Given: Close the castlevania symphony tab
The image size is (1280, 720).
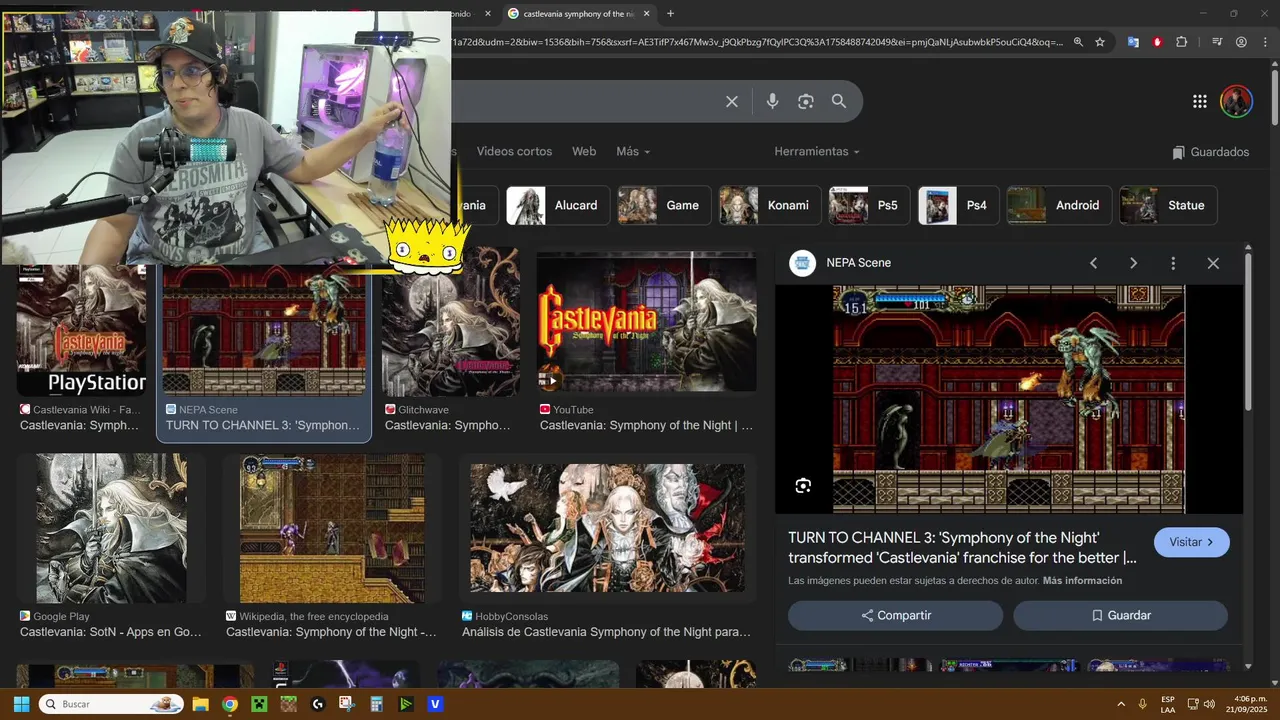Looking at the screenshot, I should (646, 13).
